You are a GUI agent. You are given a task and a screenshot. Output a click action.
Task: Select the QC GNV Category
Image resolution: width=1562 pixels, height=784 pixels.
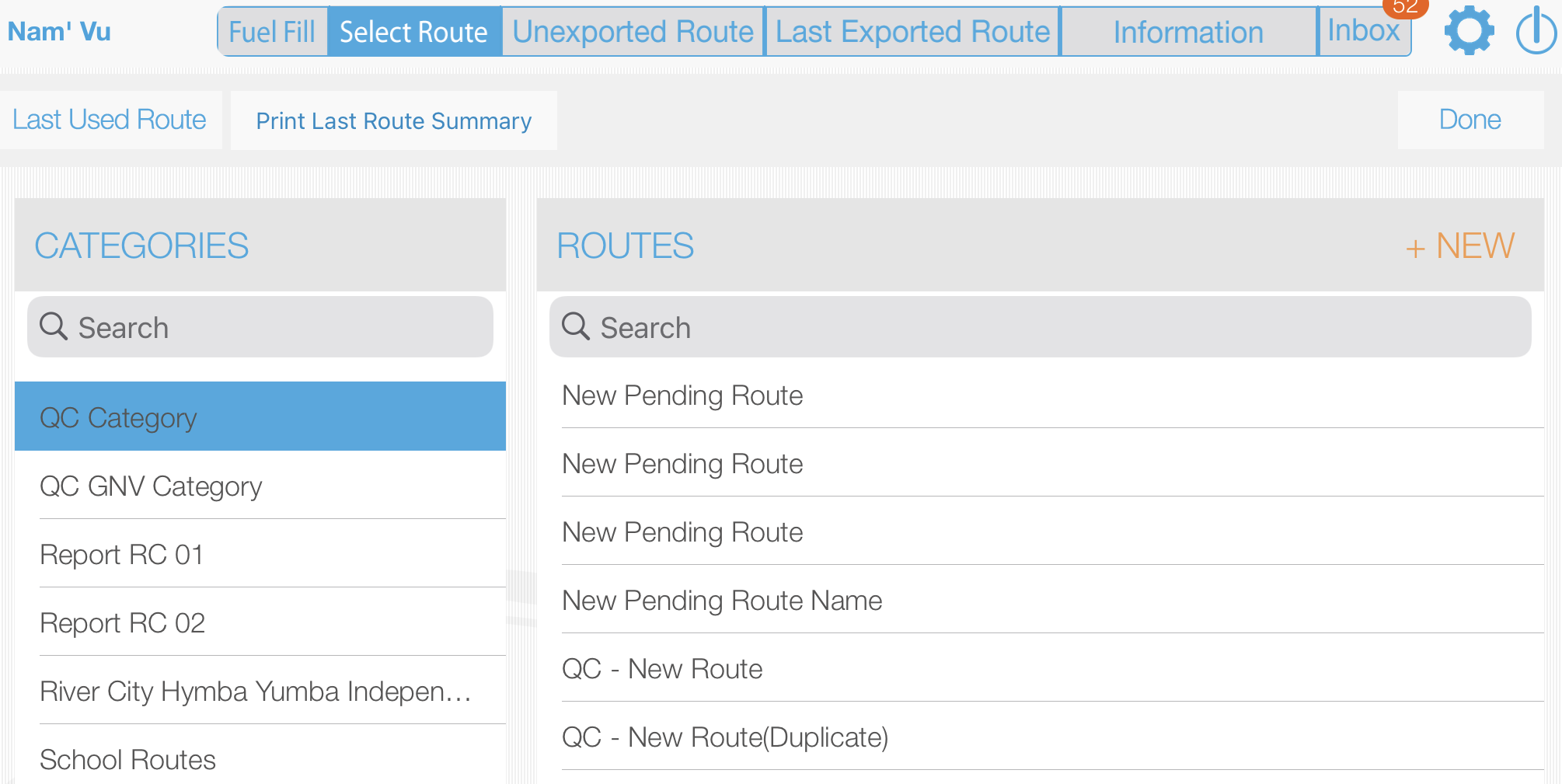[151, 486]
